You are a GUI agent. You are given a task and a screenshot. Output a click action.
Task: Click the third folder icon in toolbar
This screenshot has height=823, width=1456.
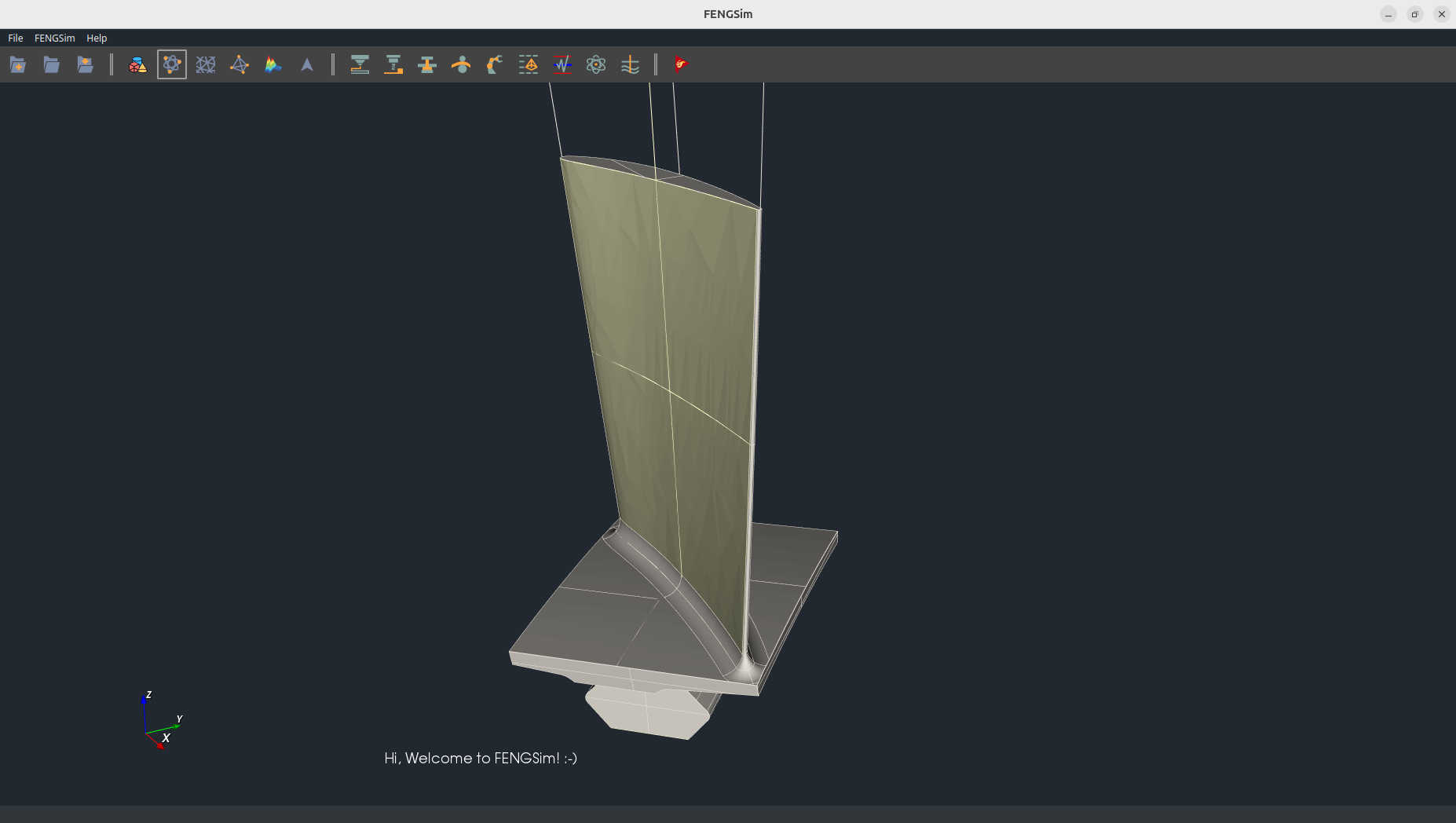click(x=86, y=64)
